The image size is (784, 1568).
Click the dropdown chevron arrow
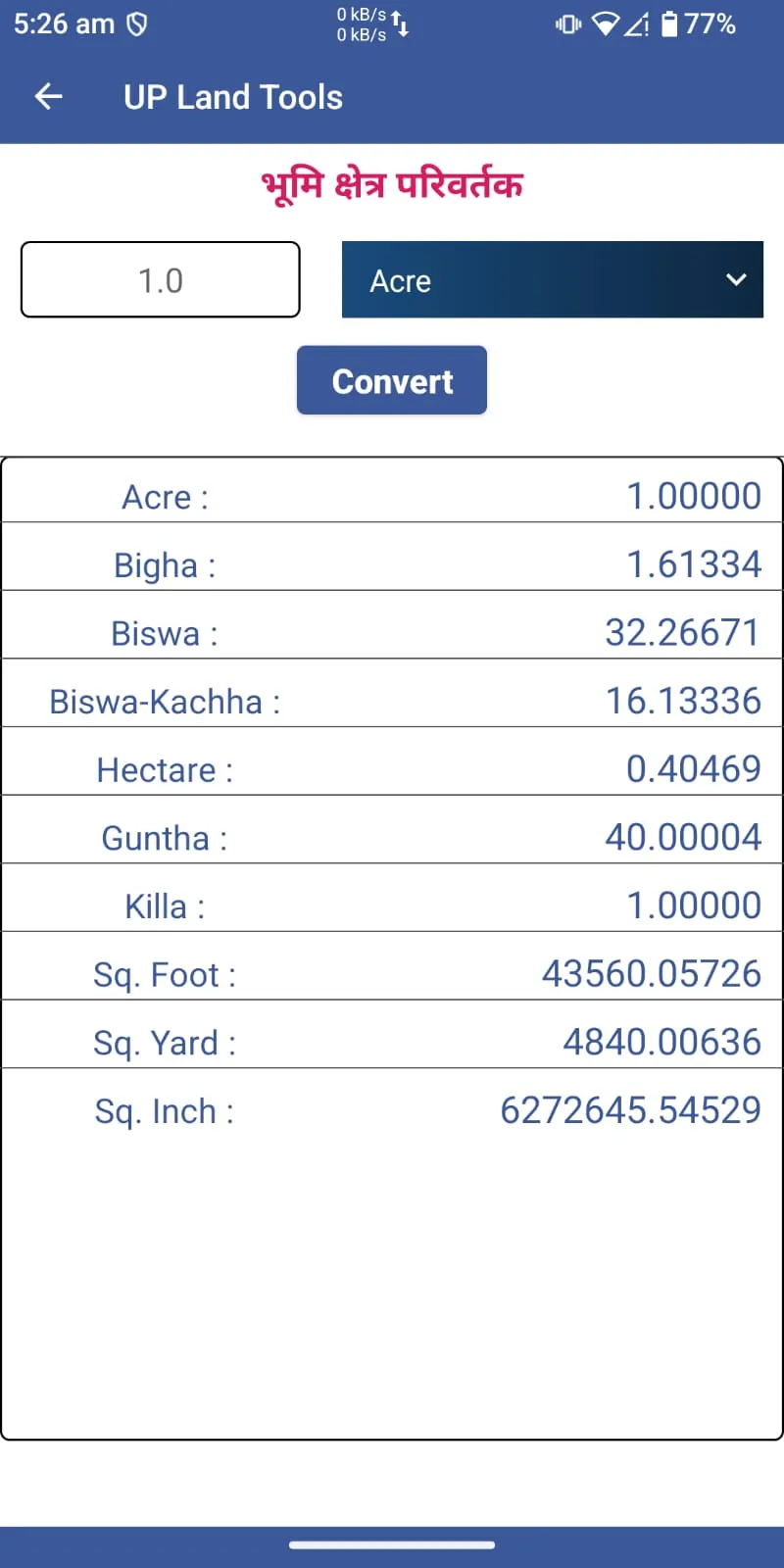coord(736,280)
